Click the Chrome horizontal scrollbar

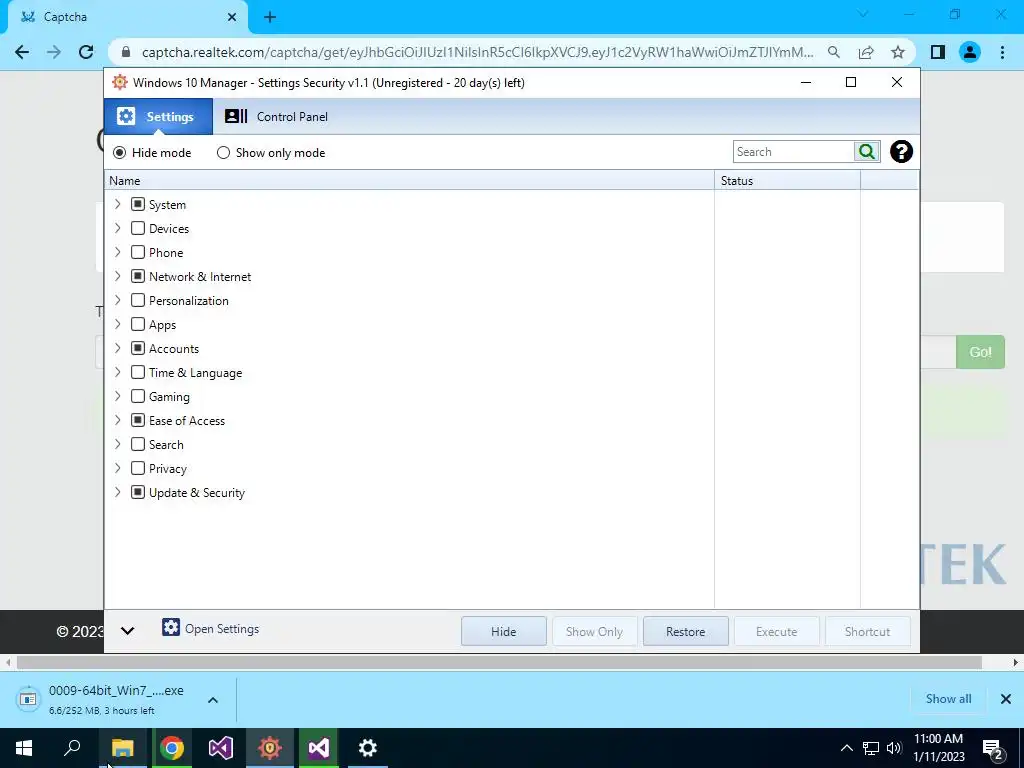(499, 663)
